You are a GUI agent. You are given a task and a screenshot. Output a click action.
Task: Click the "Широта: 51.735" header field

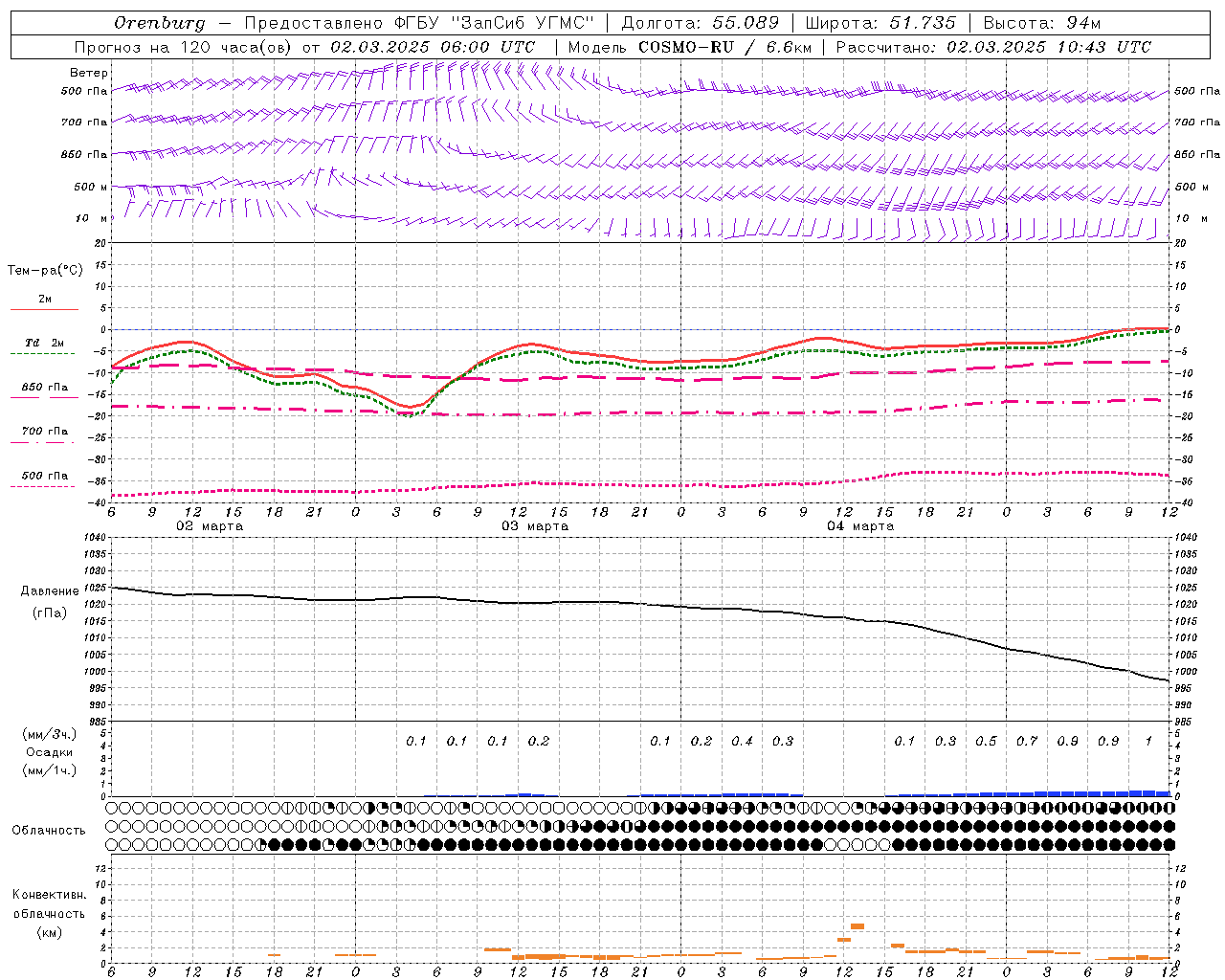[x=880, y=23]
